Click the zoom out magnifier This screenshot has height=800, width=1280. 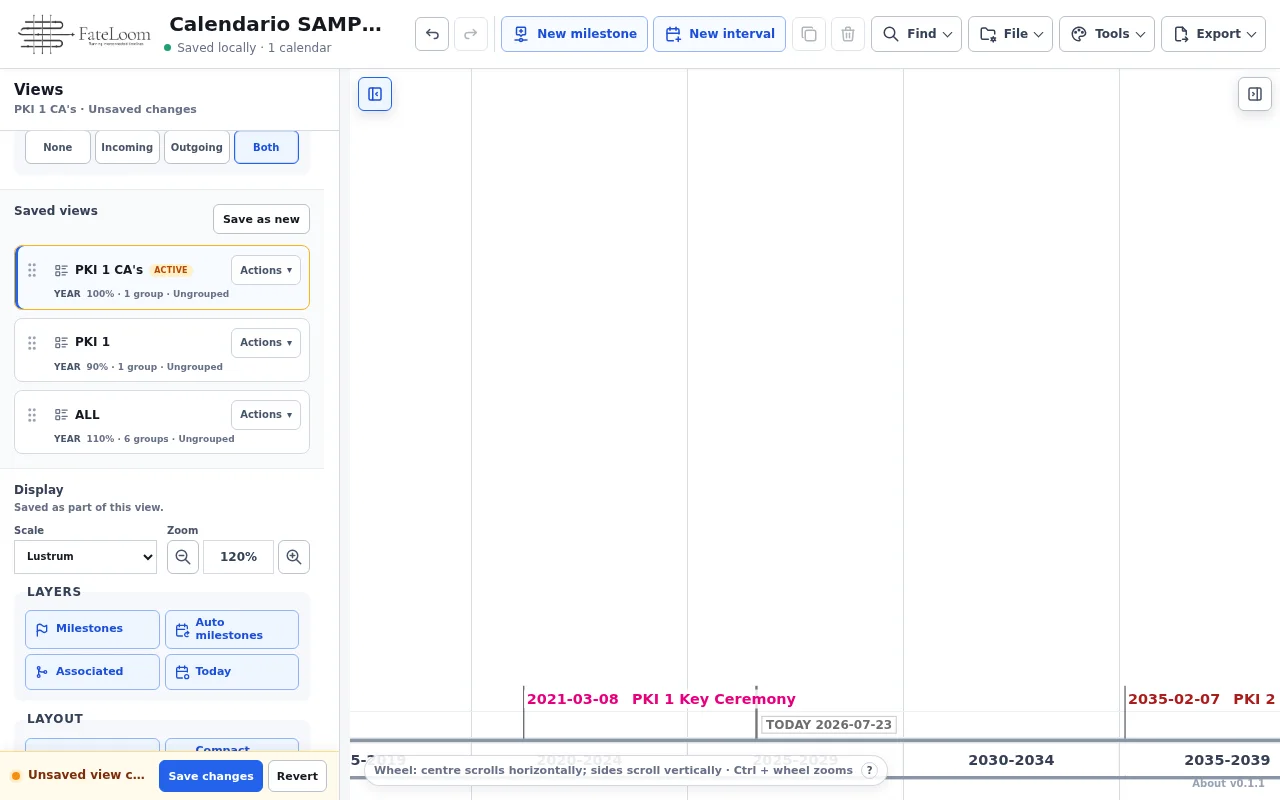click(183, 557)
